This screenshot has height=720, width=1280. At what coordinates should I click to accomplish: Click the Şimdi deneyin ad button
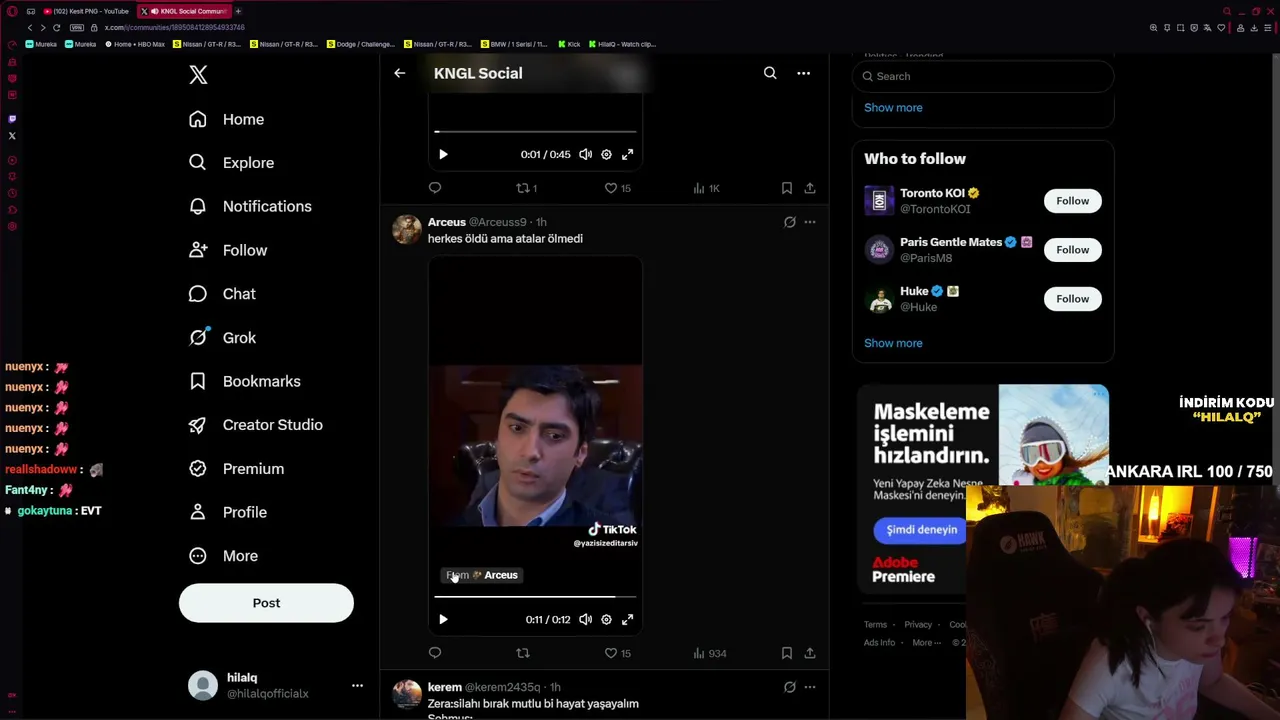tap(921, 530)
